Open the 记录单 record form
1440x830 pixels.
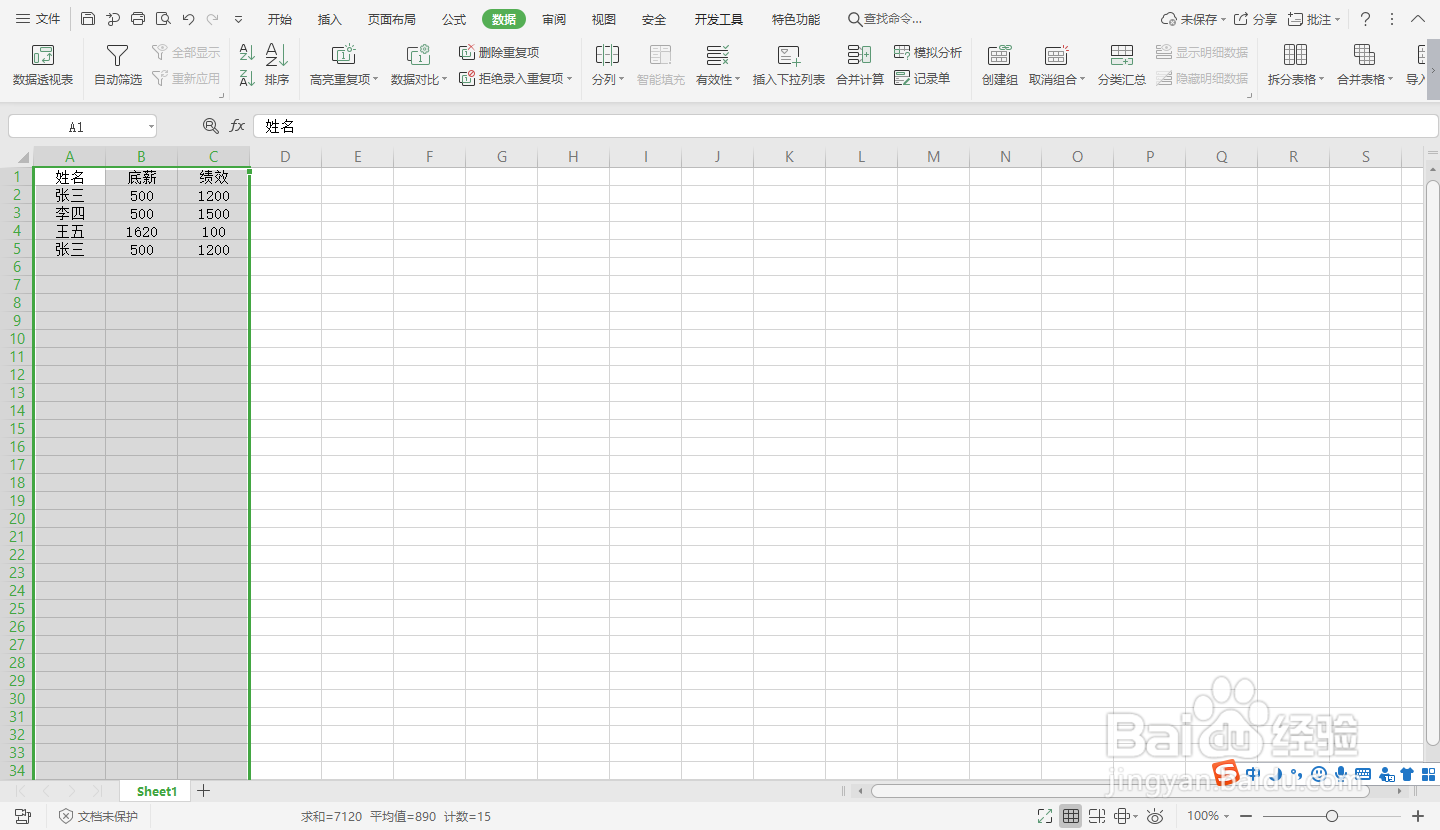click(x=922, y=78)
